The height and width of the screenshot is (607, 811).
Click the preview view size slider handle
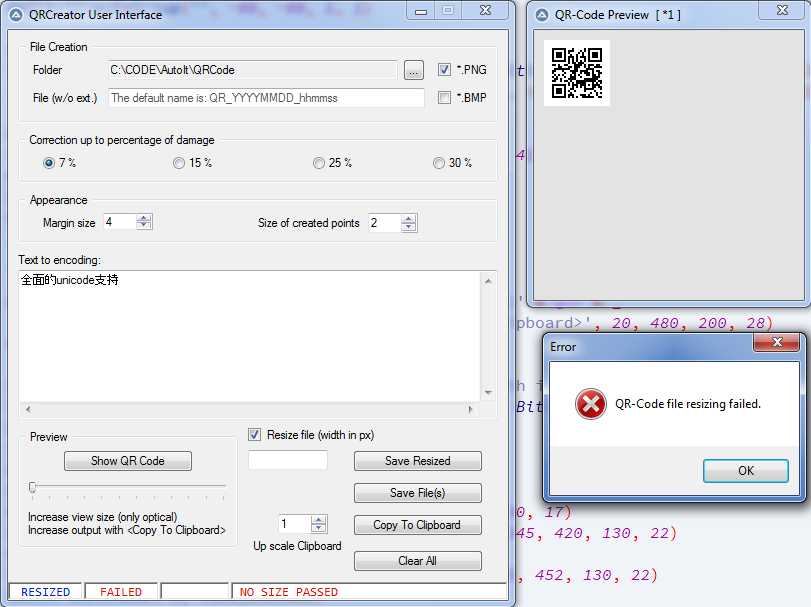pos(32,487)
